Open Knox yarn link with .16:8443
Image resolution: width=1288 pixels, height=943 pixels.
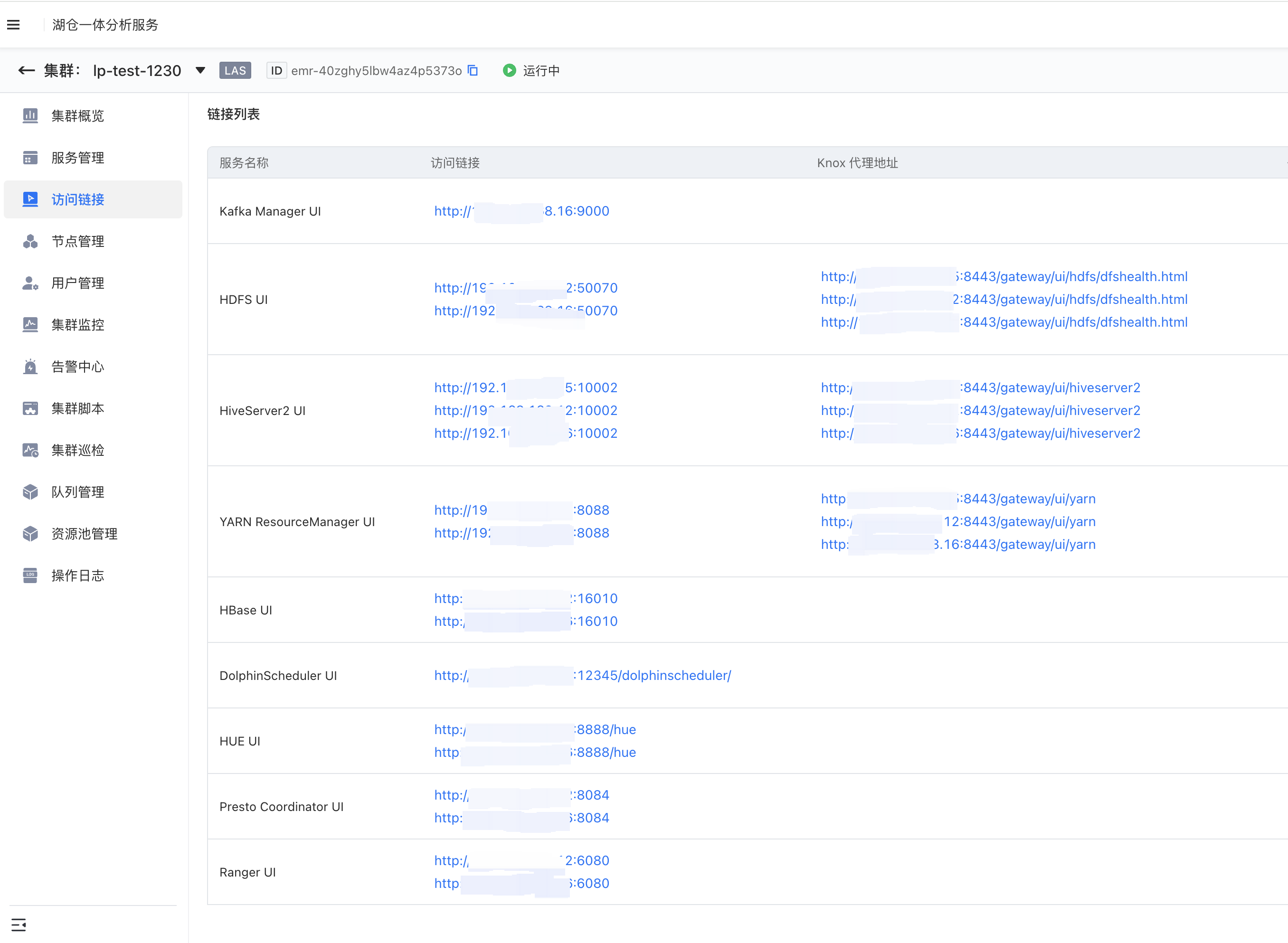[x=958, y=544]
